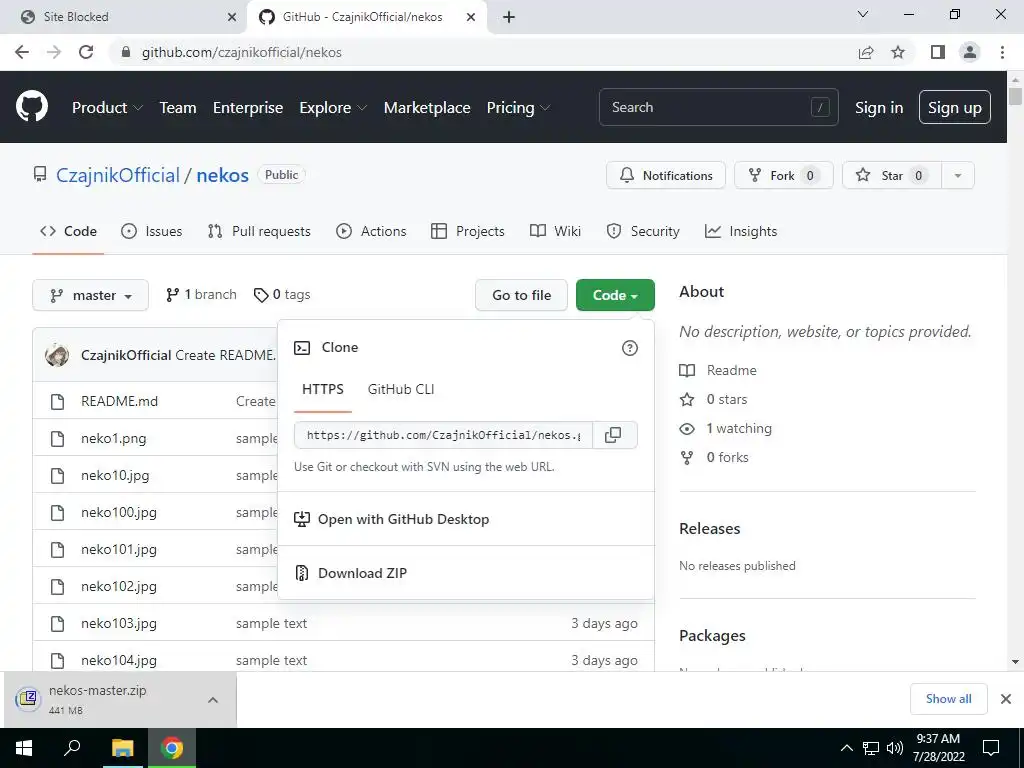Open a new browser tab with plus icon
1024x768 pixels.
point(509,17)
